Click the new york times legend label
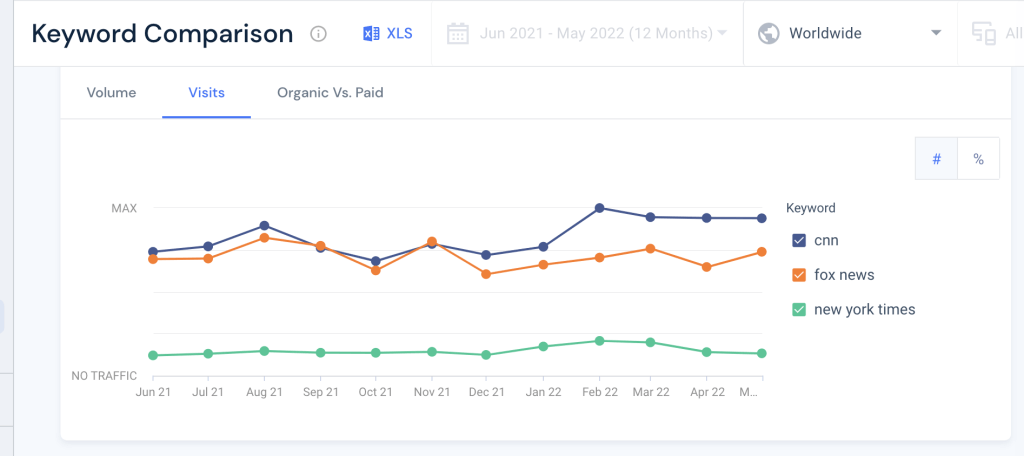This screenshot has height=456, width=1024. 865,310
